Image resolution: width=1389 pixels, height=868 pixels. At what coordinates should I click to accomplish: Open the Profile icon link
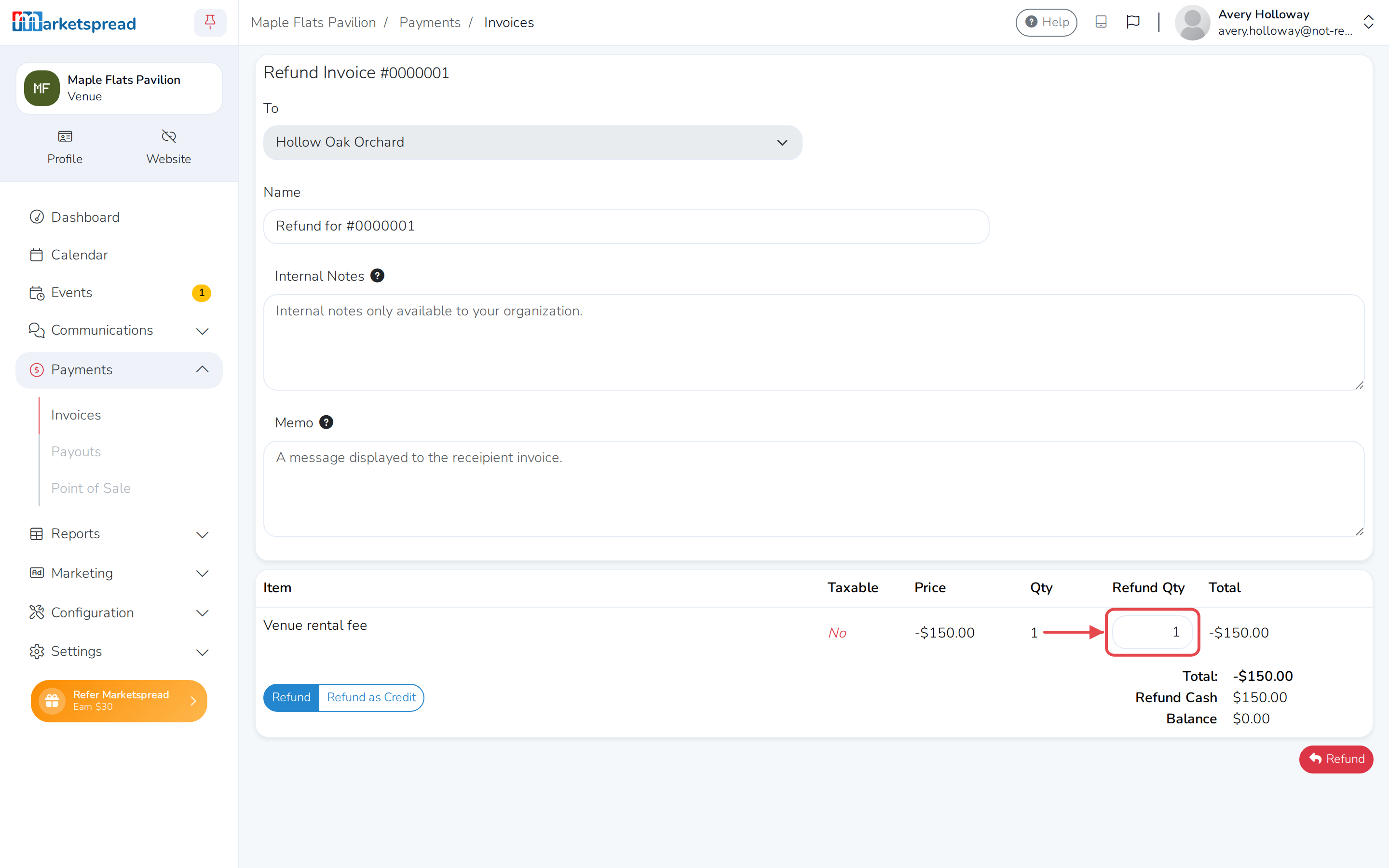pos(65,147)
